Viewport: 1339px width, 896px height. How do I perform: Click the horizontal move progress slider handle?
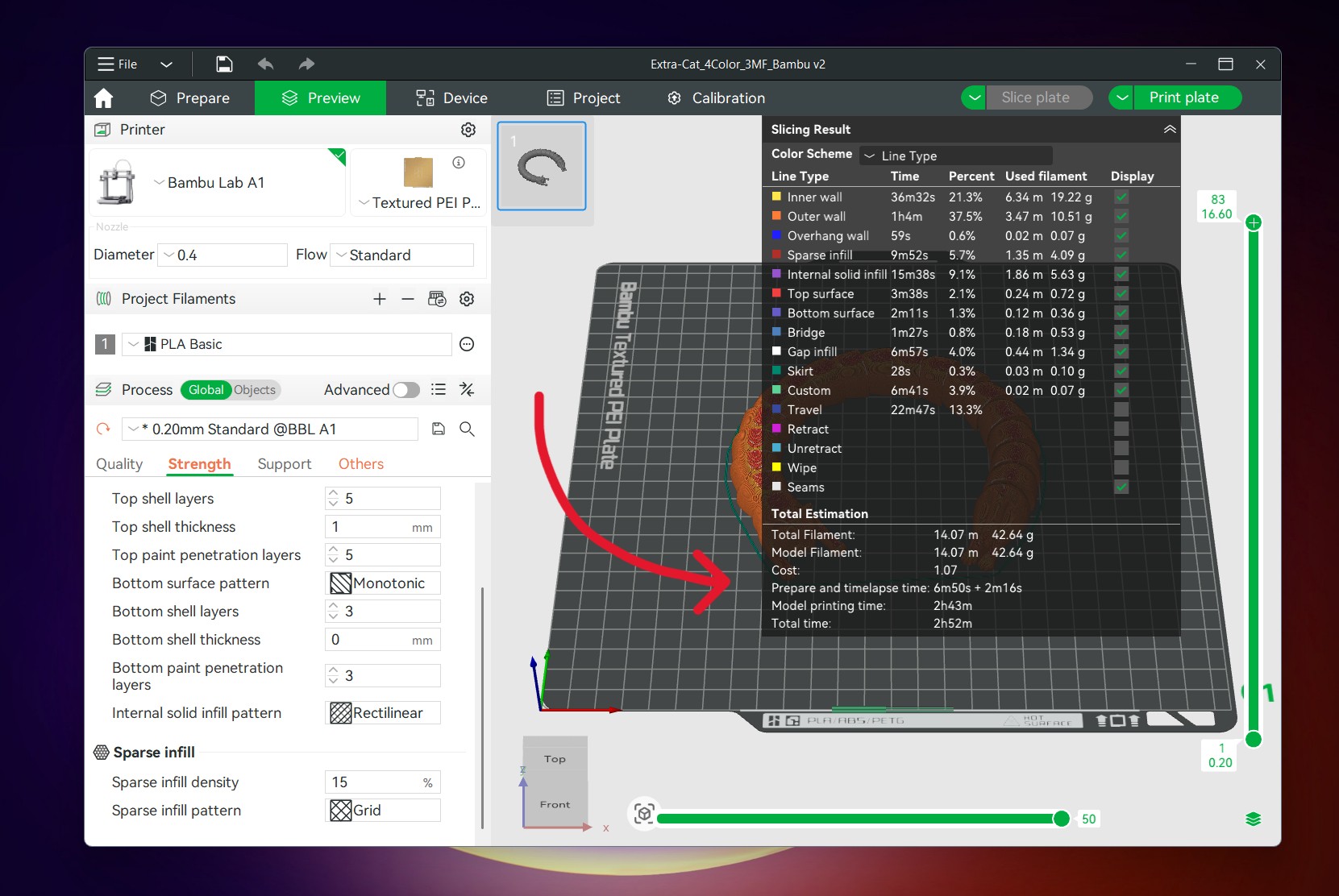click(x=1062, y=819)
